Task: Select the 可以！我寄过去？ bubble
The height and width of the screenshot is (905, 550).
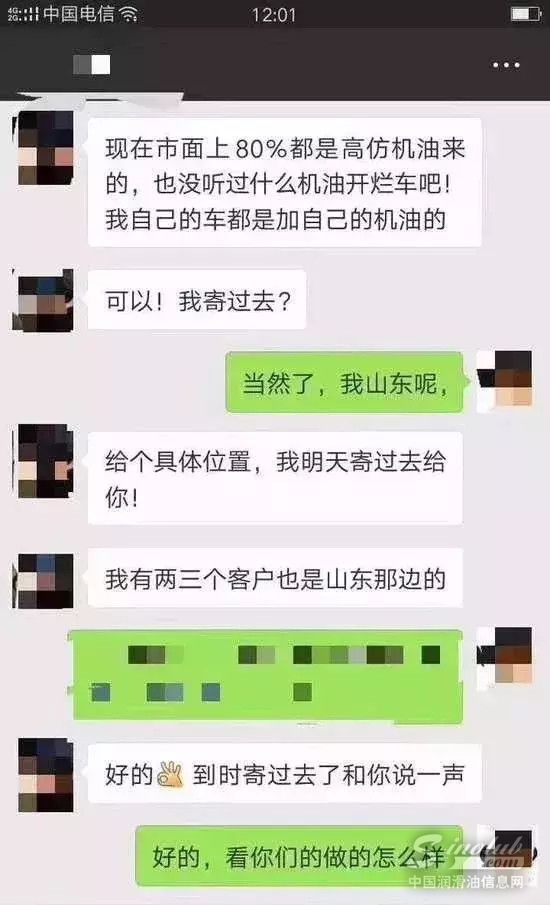Action: click(x=197, y=300)
